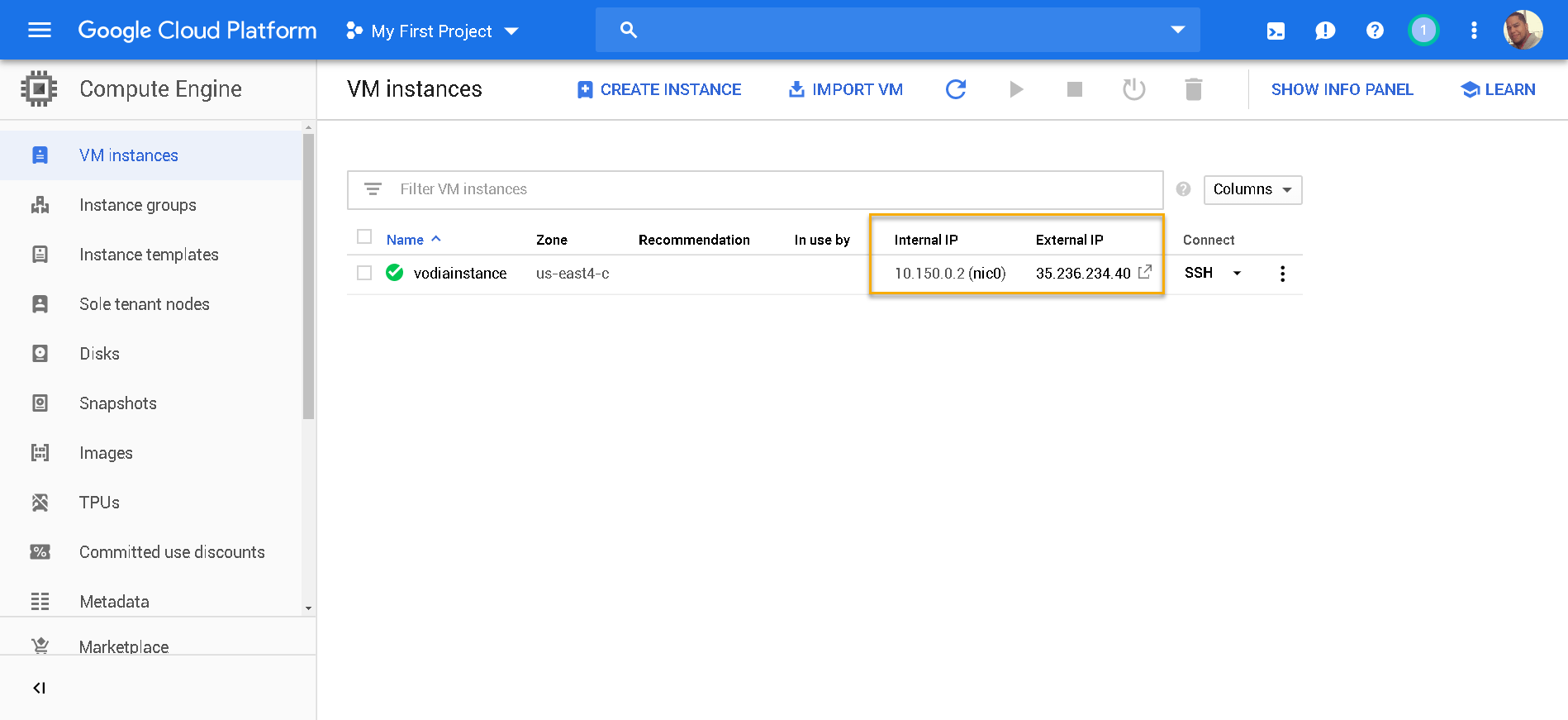Click the External IP column header
The image size is (1568, 720).
click(x=1069, y=240)
